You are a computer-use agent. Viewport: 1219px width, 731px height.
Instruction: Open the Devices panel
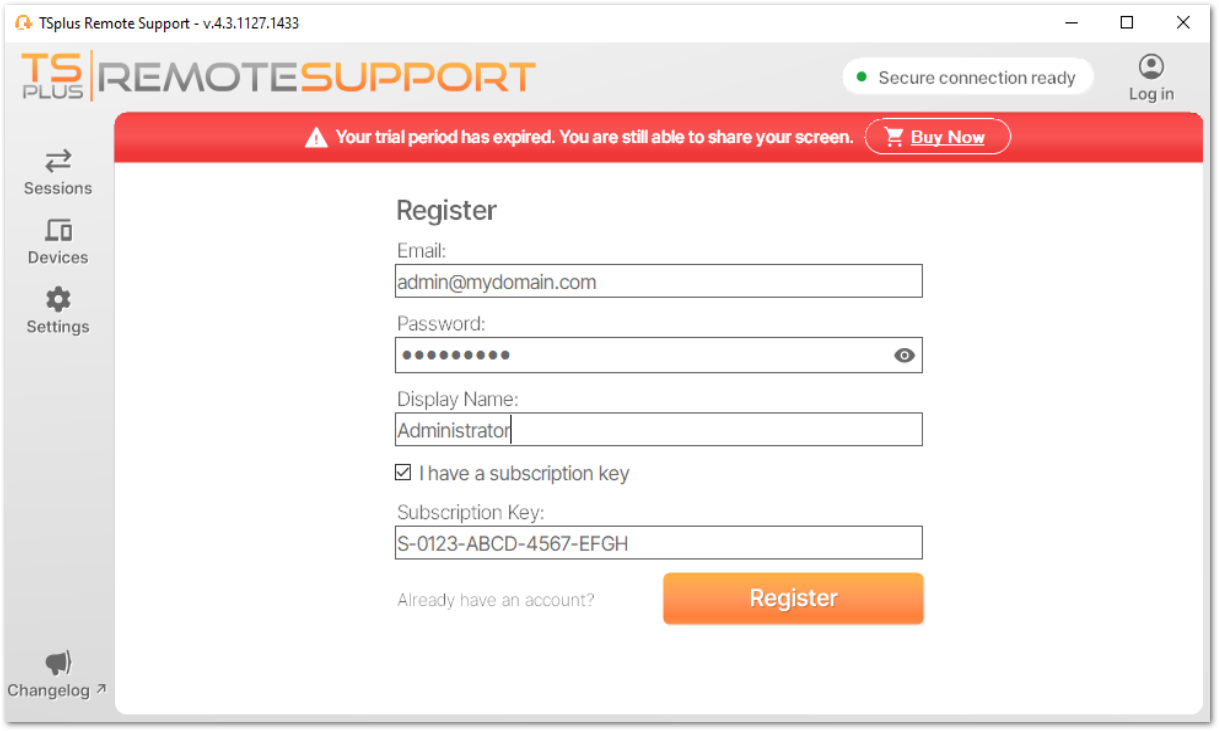point(57,240)
